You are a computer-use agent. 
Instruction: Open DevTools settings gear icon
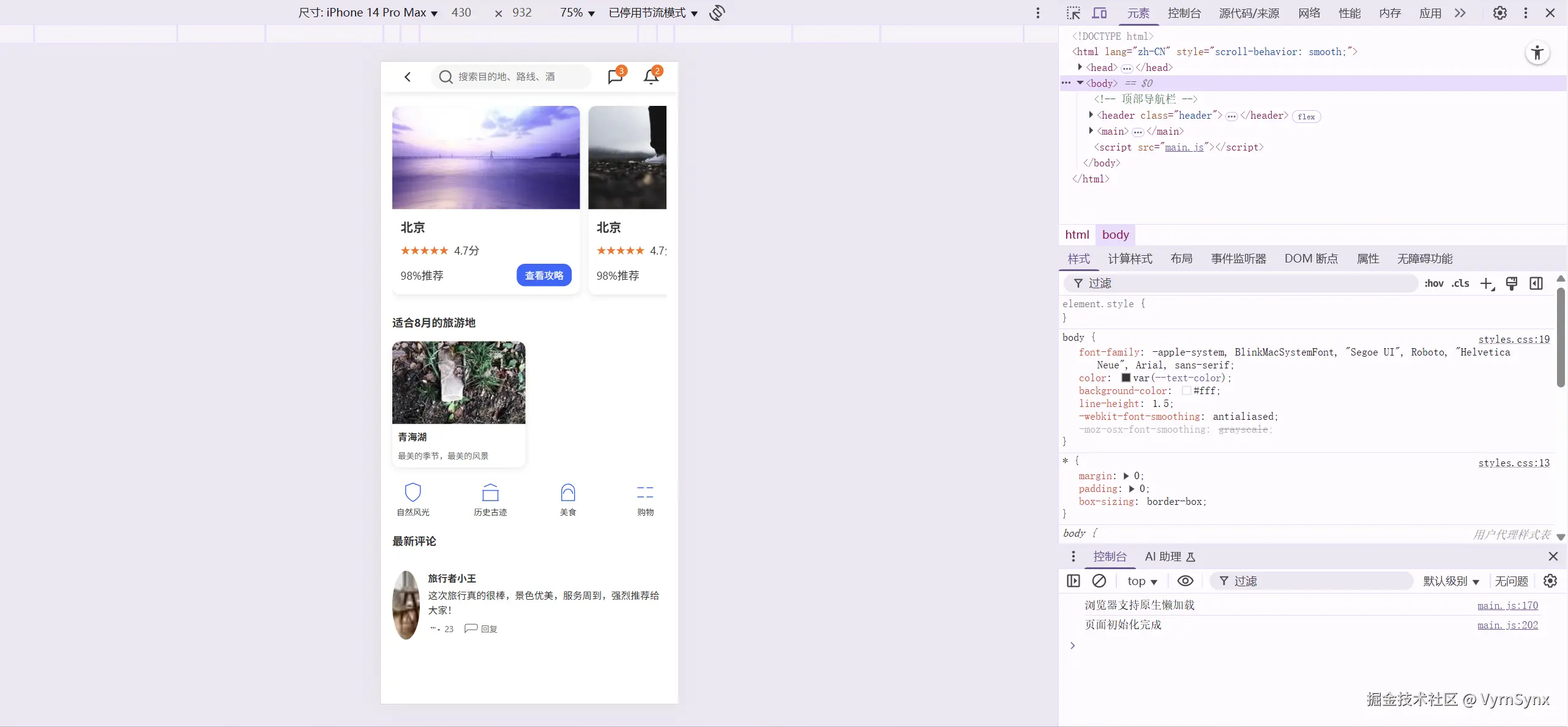point(1499,13)
